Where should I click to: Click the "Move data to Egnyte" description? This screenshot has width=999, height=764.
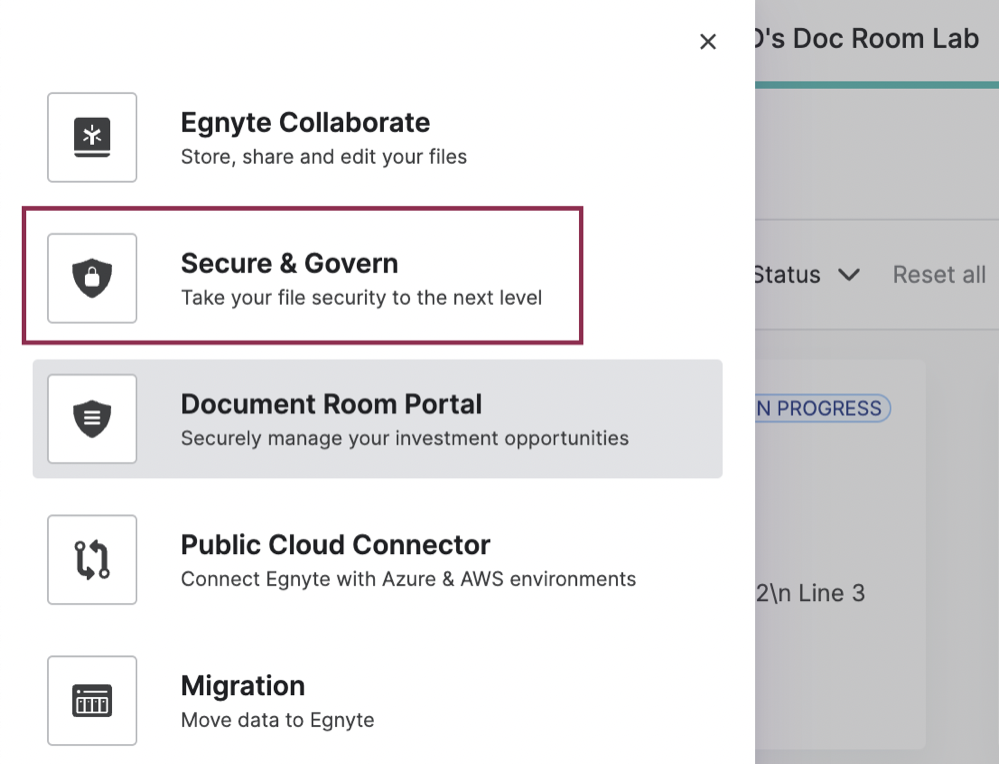[x=278, y=720]
